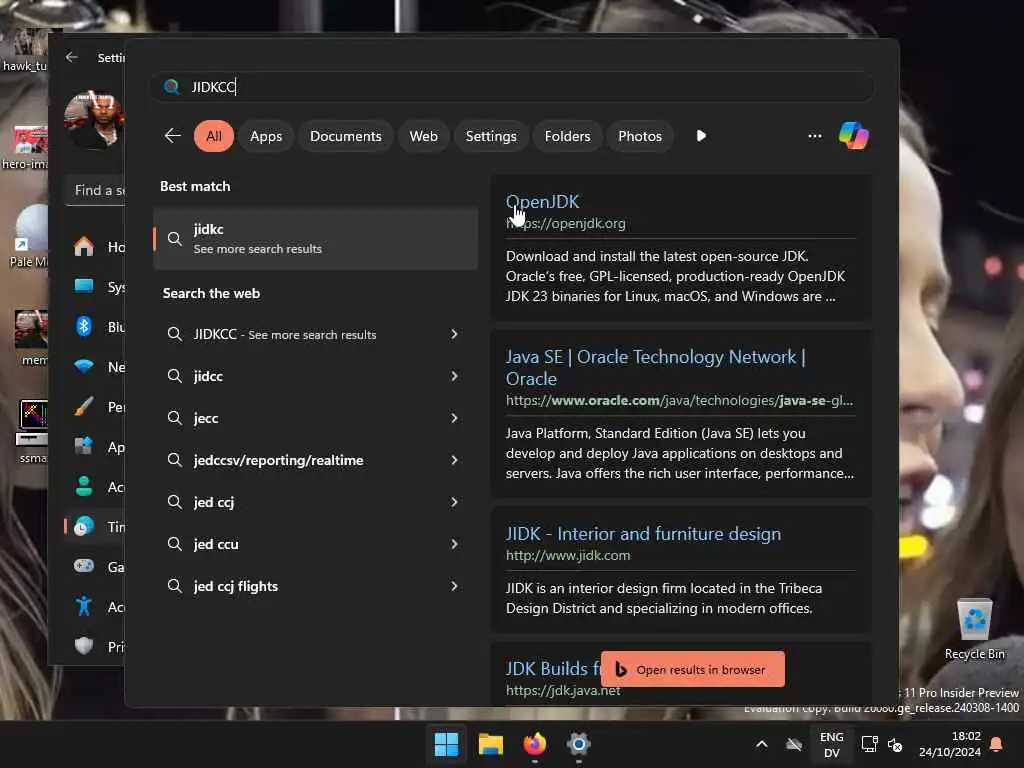
Task: Open the hawk_tu desktop image file
Action: point(25,51)
